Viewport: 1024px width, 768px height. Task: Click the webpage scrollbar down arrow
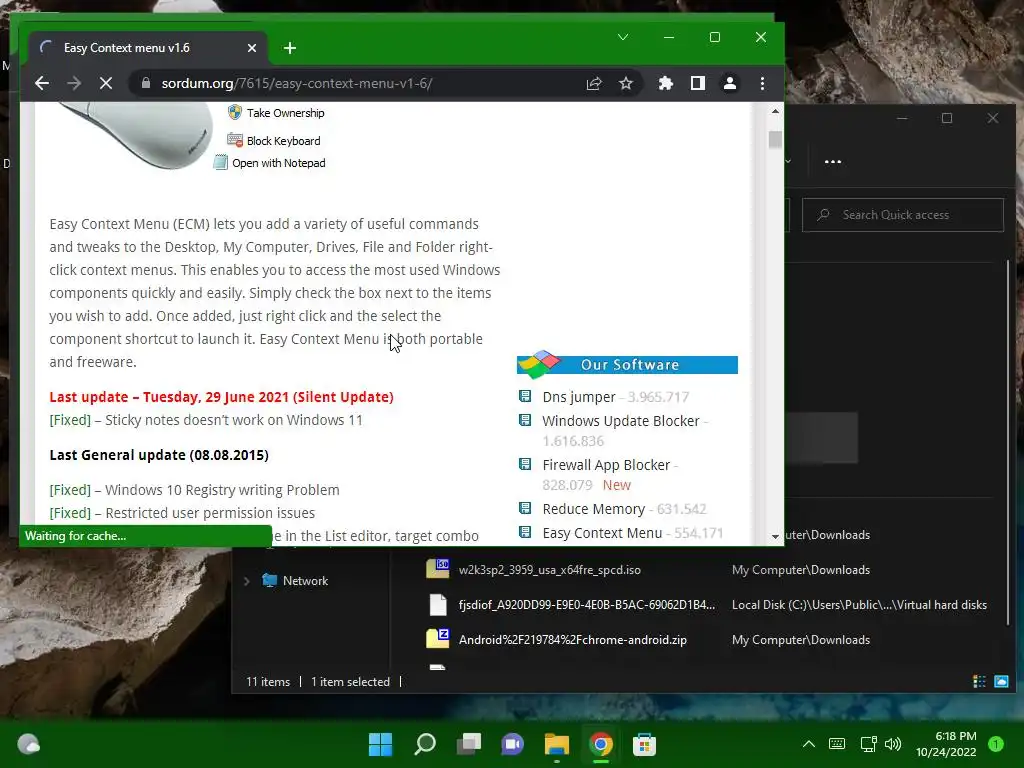tap(775, 536)
